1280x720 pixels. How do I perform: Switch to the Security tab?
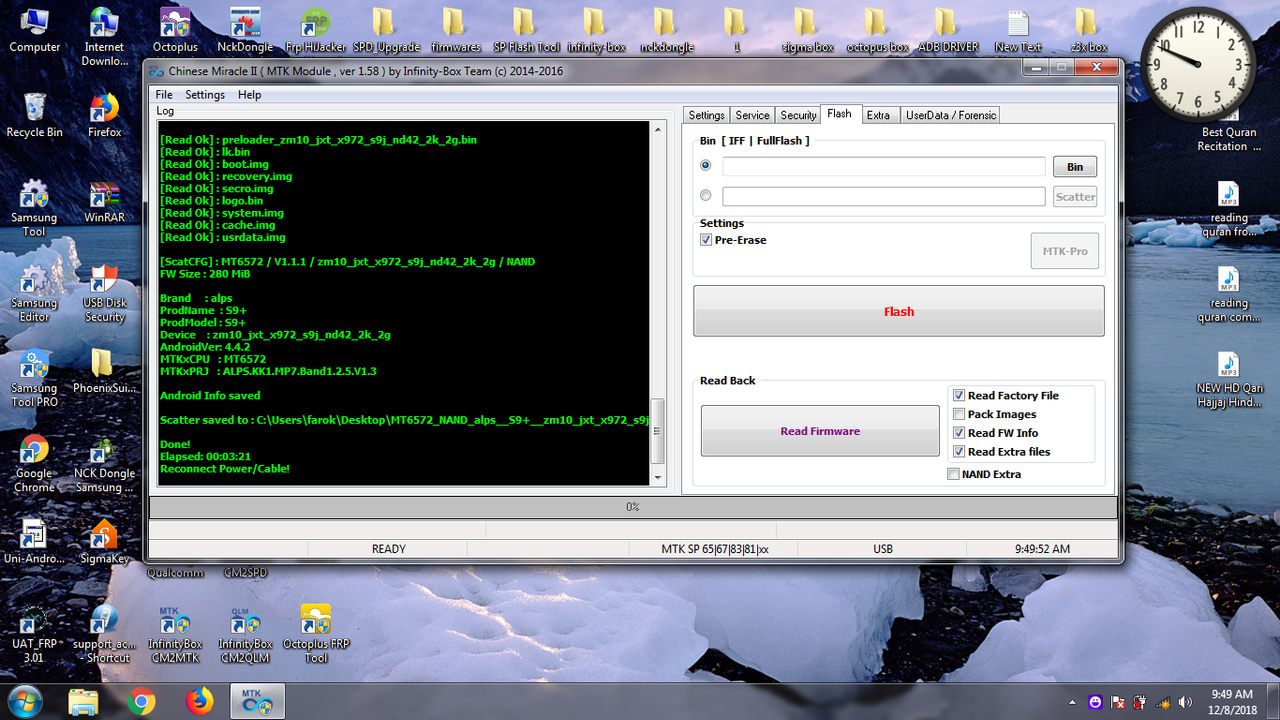pos(798,115)
